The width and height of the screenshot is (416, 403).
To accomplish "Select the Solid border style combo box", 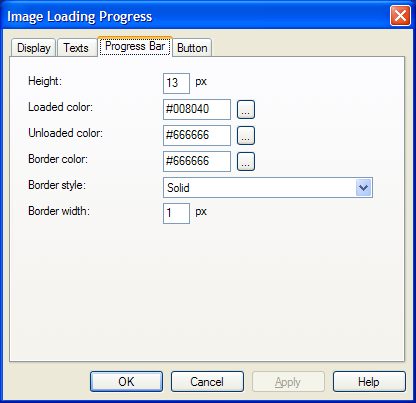I will 268,188.
